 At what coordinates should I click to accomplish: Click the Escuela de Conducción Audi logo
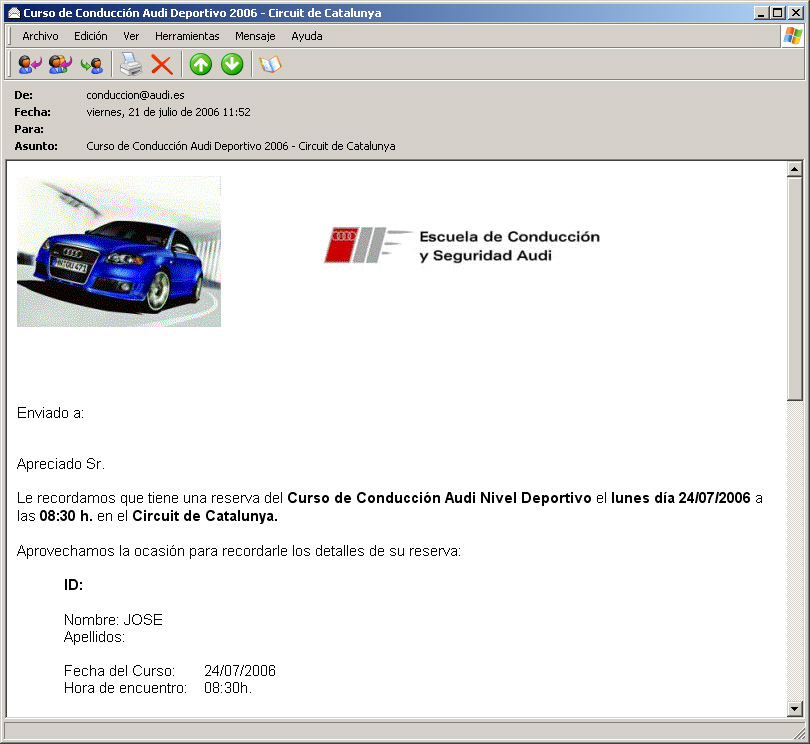pyautogui.click(x=462, y=245)
